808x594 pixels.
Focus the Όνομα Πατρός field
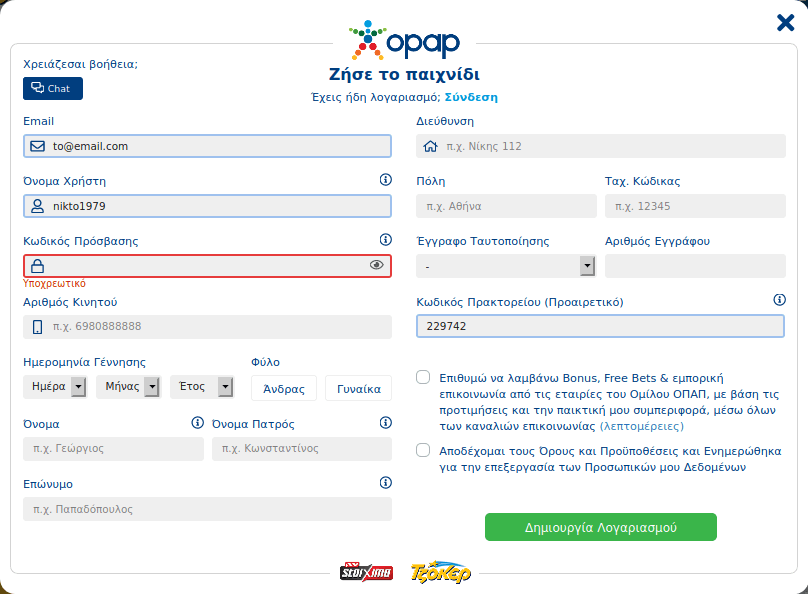coord(302,449)
